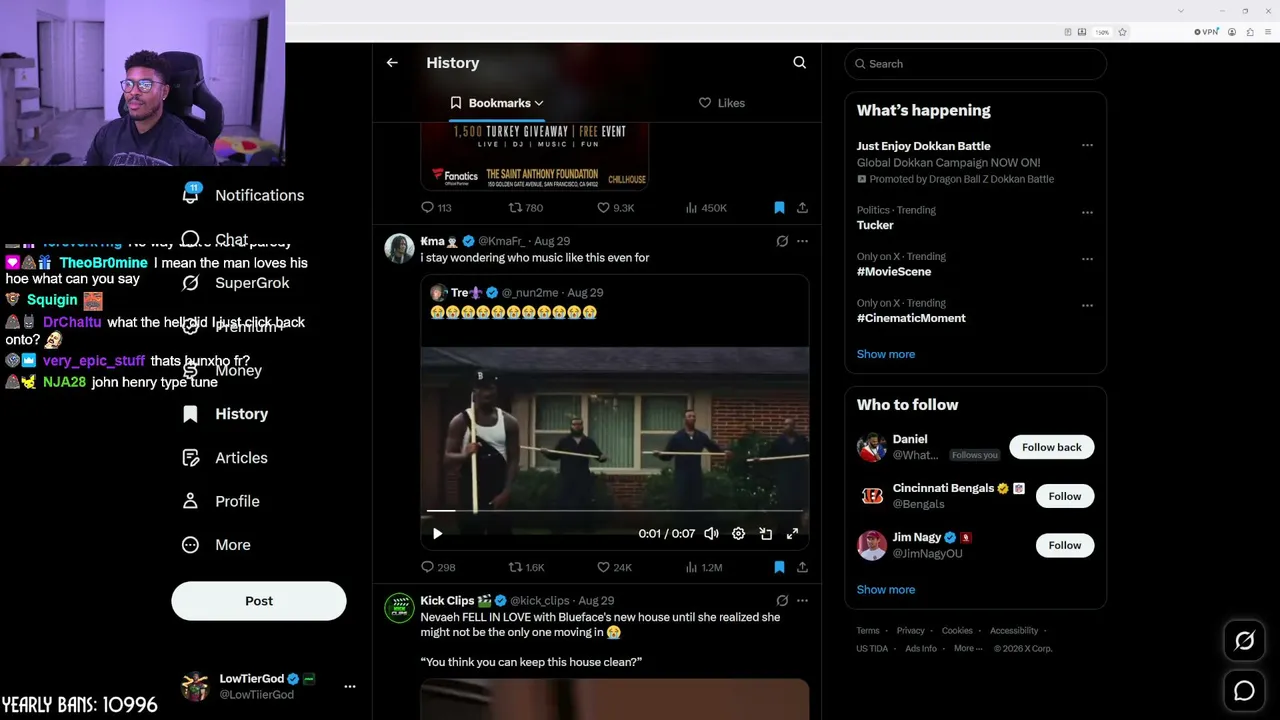Go back using the History header arrow
This screenshot has height=720, width=1280.
coord(392,62)
